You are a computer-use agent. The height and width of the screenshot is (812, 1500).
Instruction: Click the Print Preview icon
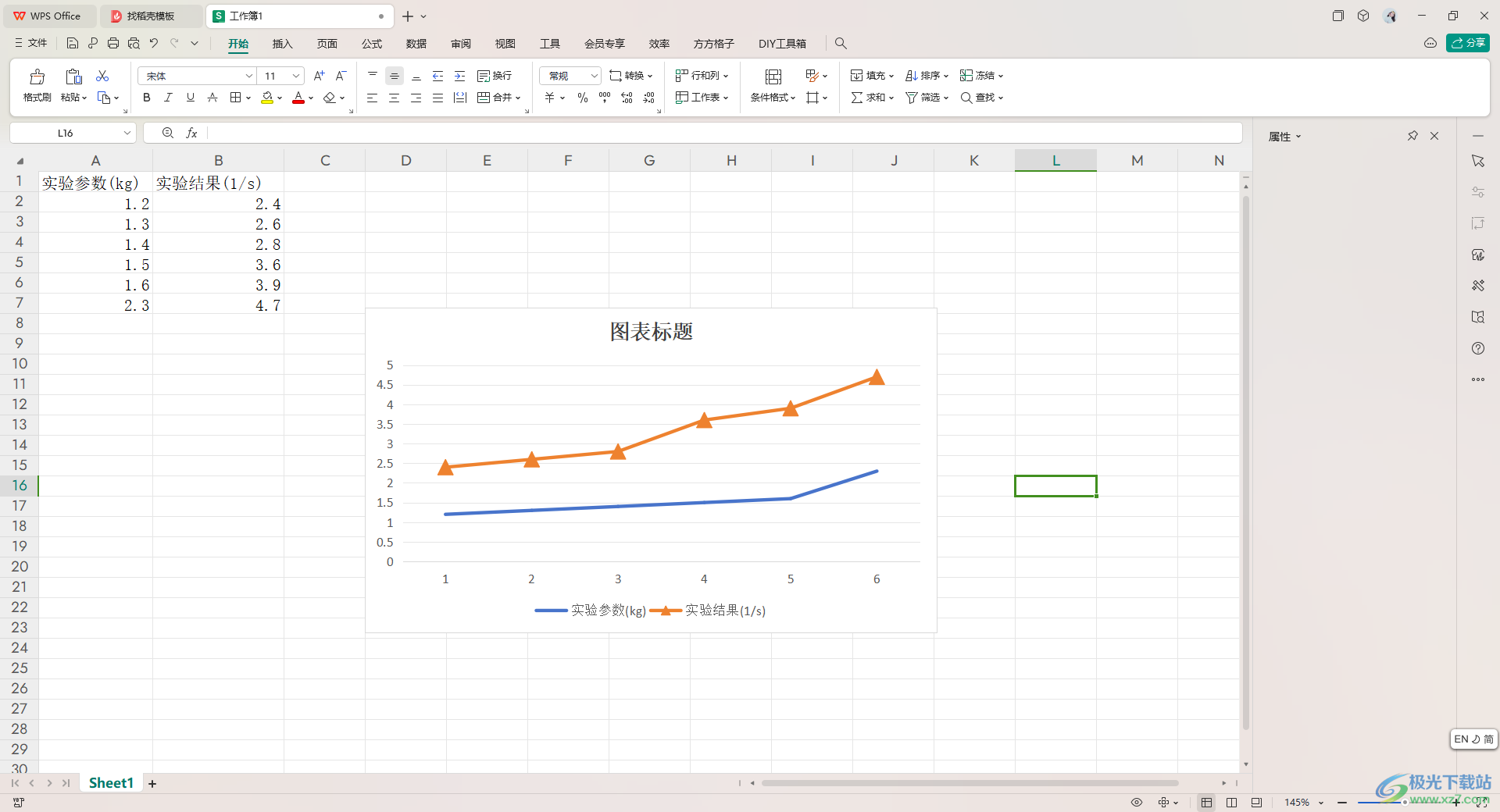(x=134, y=44)
